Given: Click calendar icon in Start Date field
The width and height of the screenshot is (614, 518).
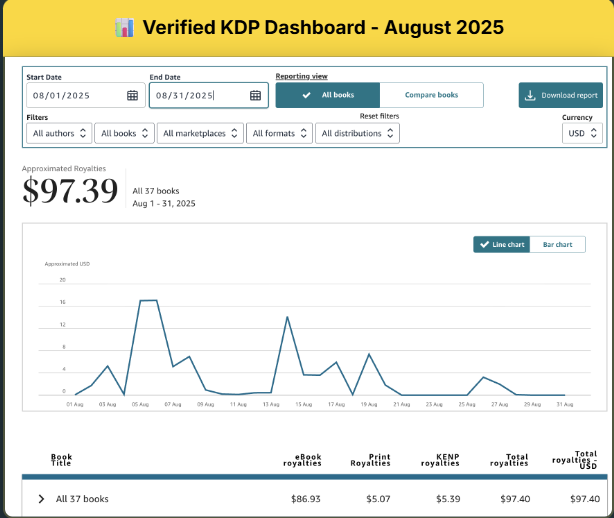Looking at the screenshot, I should click(133, 95).
